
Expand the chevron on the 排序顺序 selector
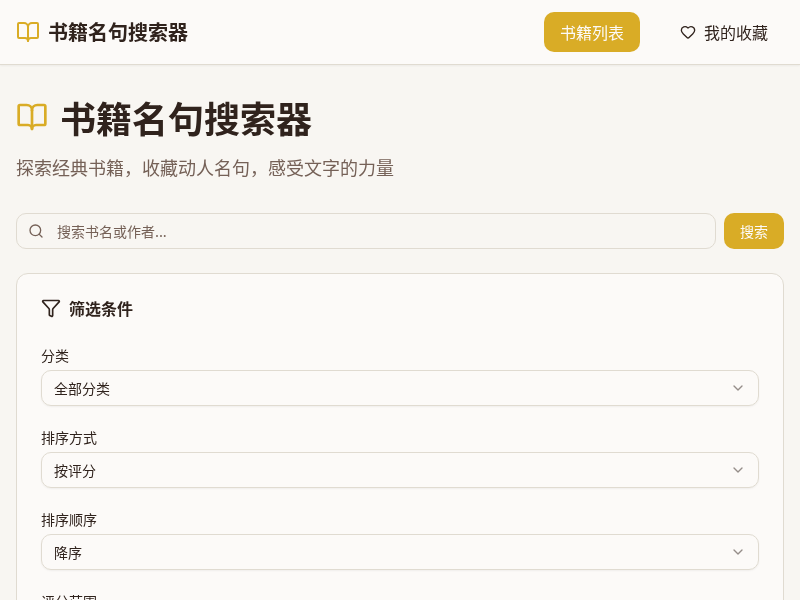click(x=738, y=552)
